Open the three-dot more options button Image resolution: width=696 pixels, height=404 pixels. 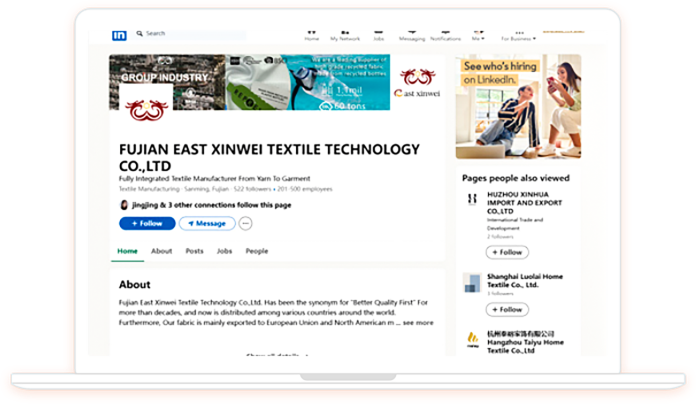coord(245,224)
